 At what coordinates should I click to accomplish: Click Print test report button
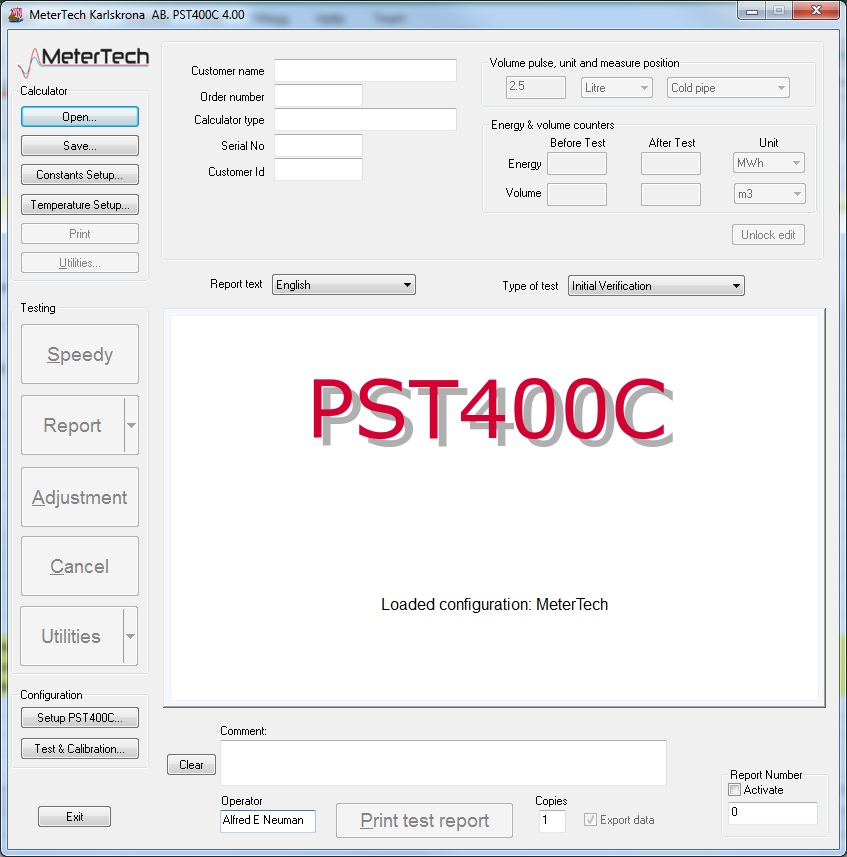pos(425,820)
